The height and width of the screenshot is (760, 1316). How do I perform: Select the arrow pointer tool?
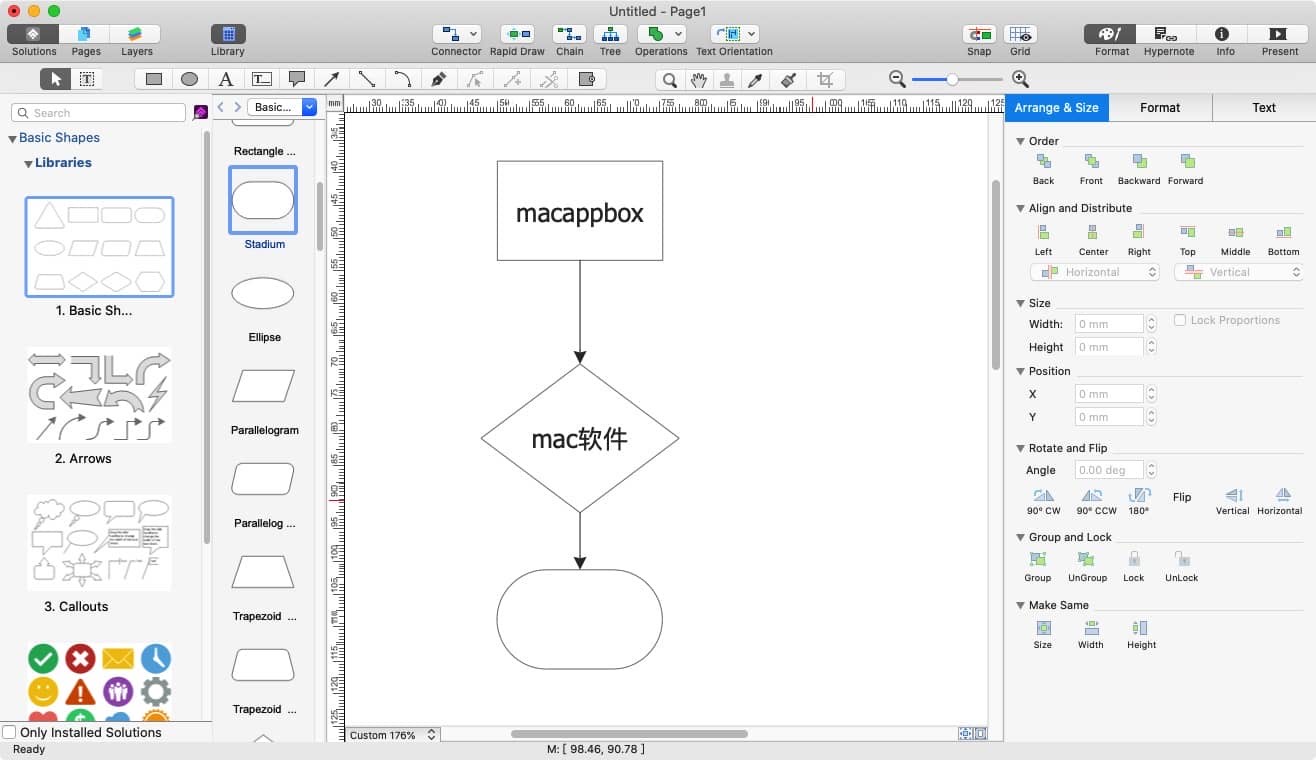coord(55,79)
